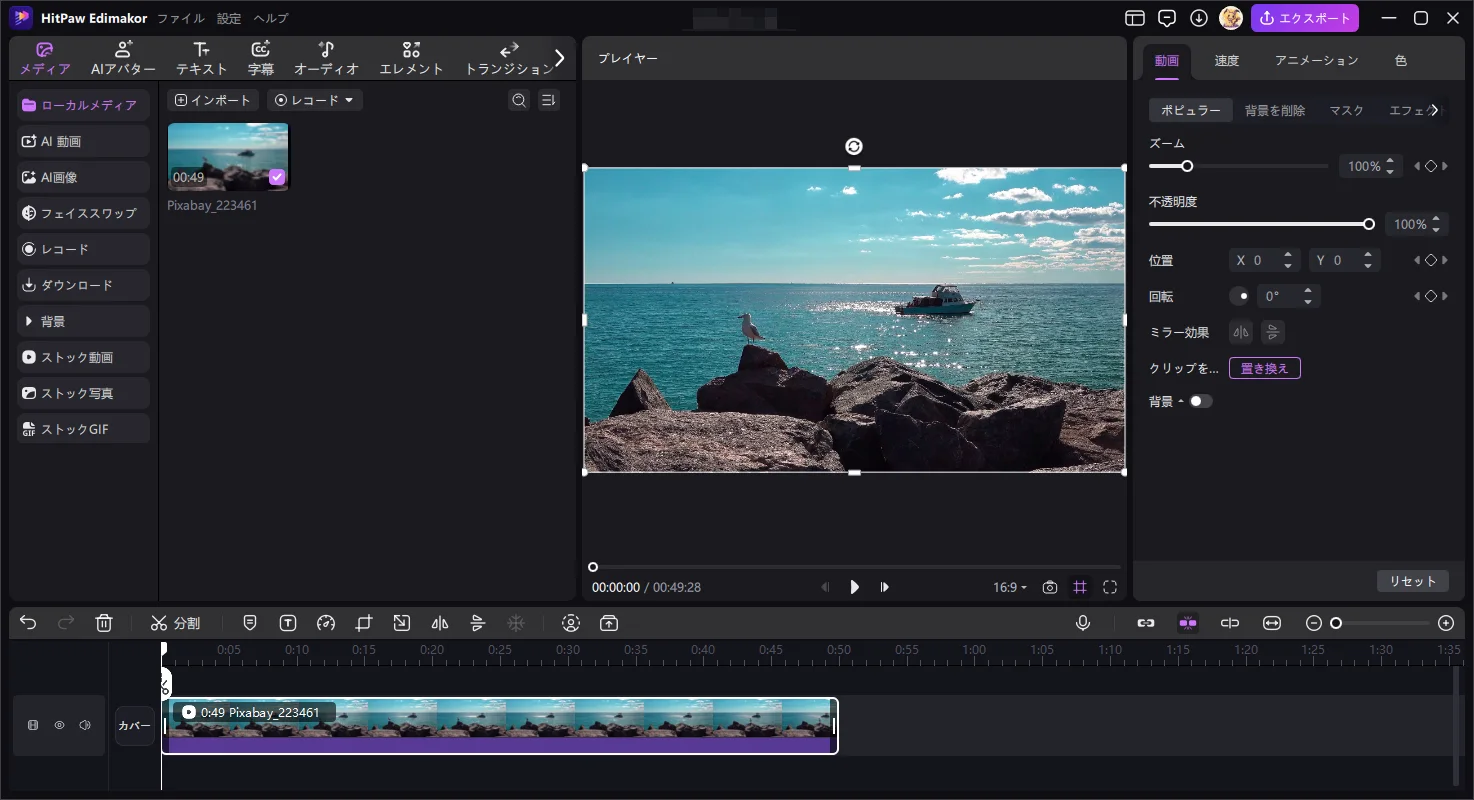The image size is (1474, 800).
Task: Flip clip horizontally from the timeline toolbar
Action: coord(440,623)
